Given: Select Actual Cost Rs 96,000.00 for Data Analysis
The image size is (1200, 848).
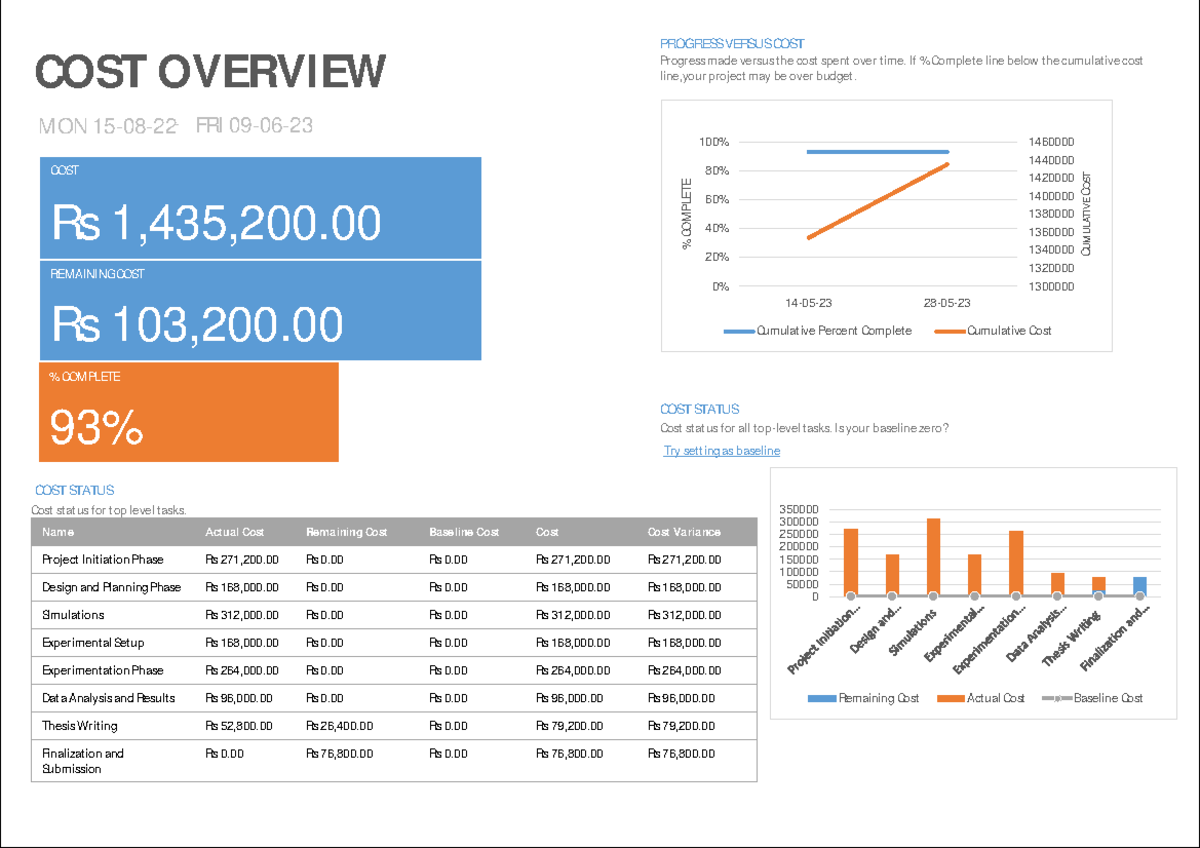Looking at the screenshot, I should tap(239, 698).
